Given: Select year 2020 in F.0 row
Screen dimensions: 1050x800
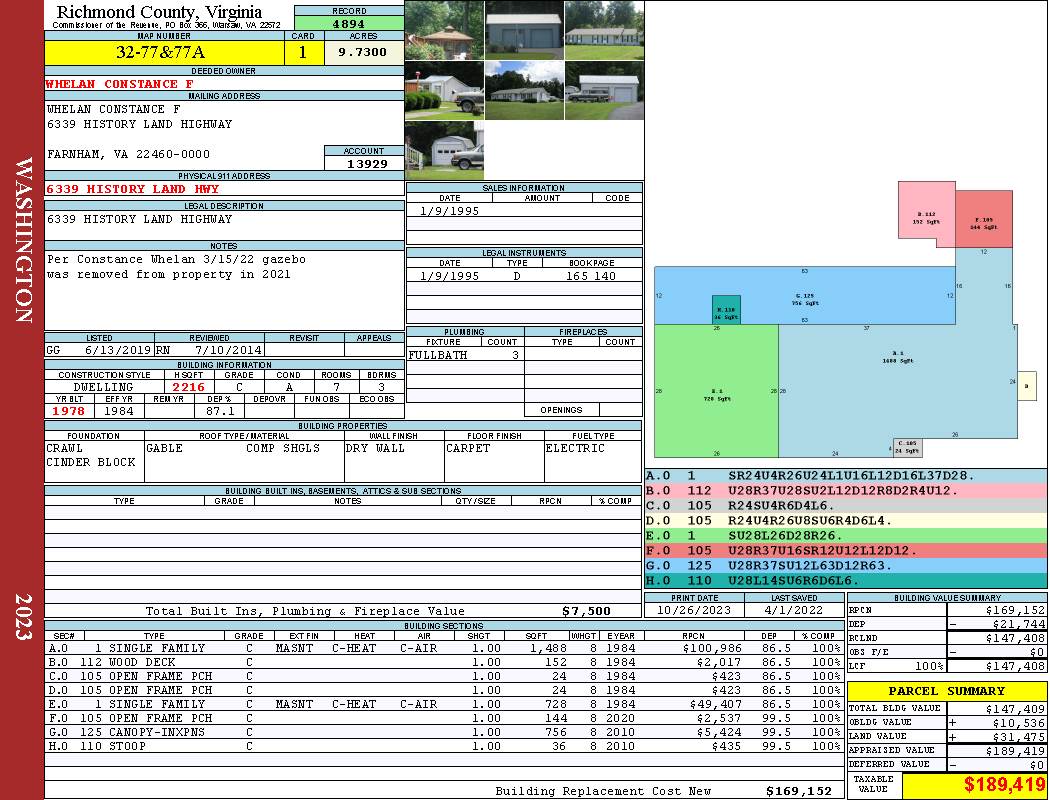Looking at the screenshot, I should tap(621, 718).
